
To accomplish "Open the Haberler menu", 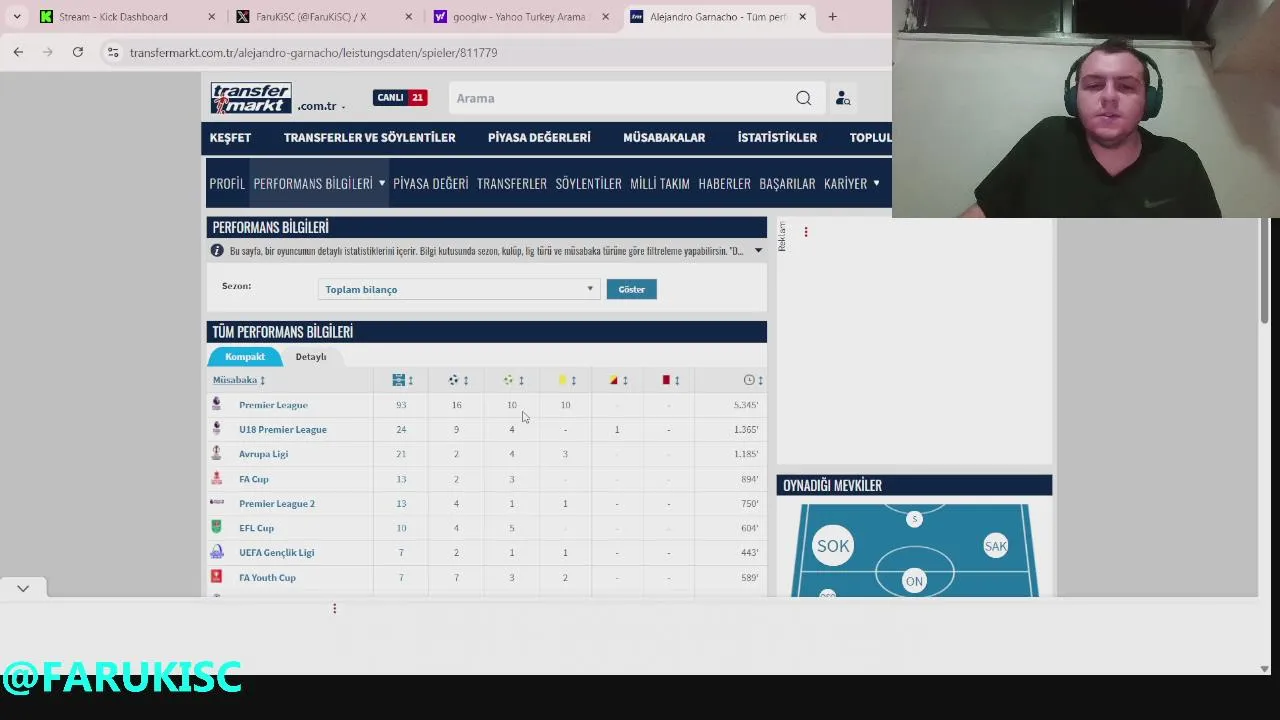I will (x=725, y=183).
